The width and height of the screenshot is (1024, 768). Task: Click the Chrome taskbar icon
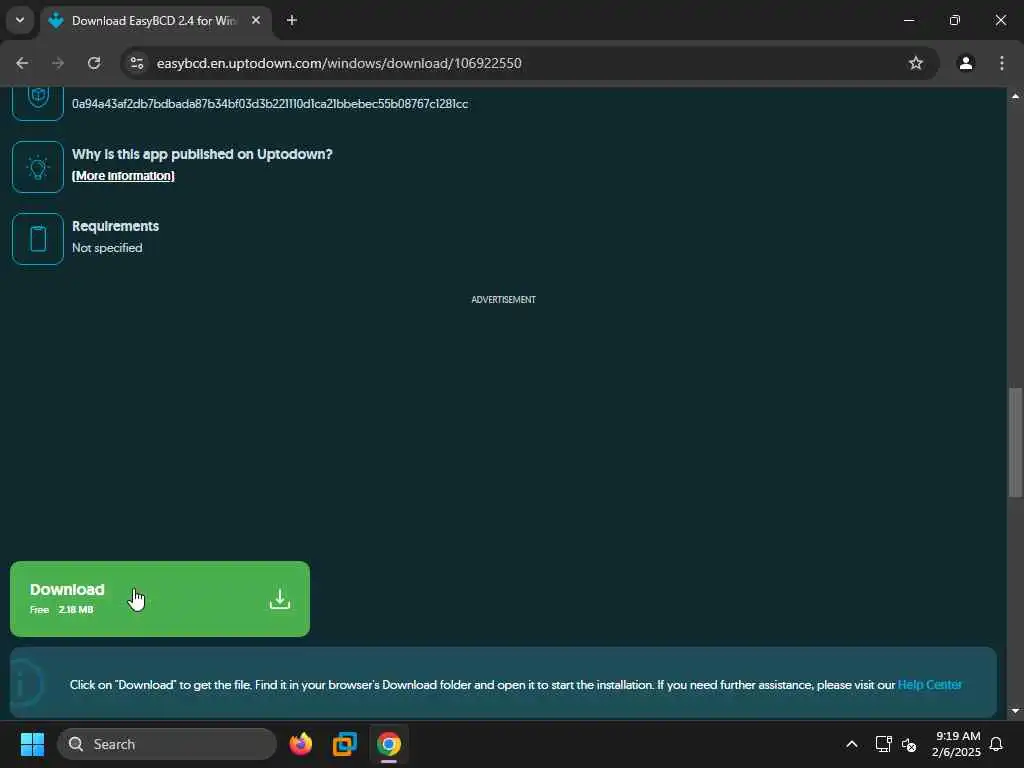389,744
